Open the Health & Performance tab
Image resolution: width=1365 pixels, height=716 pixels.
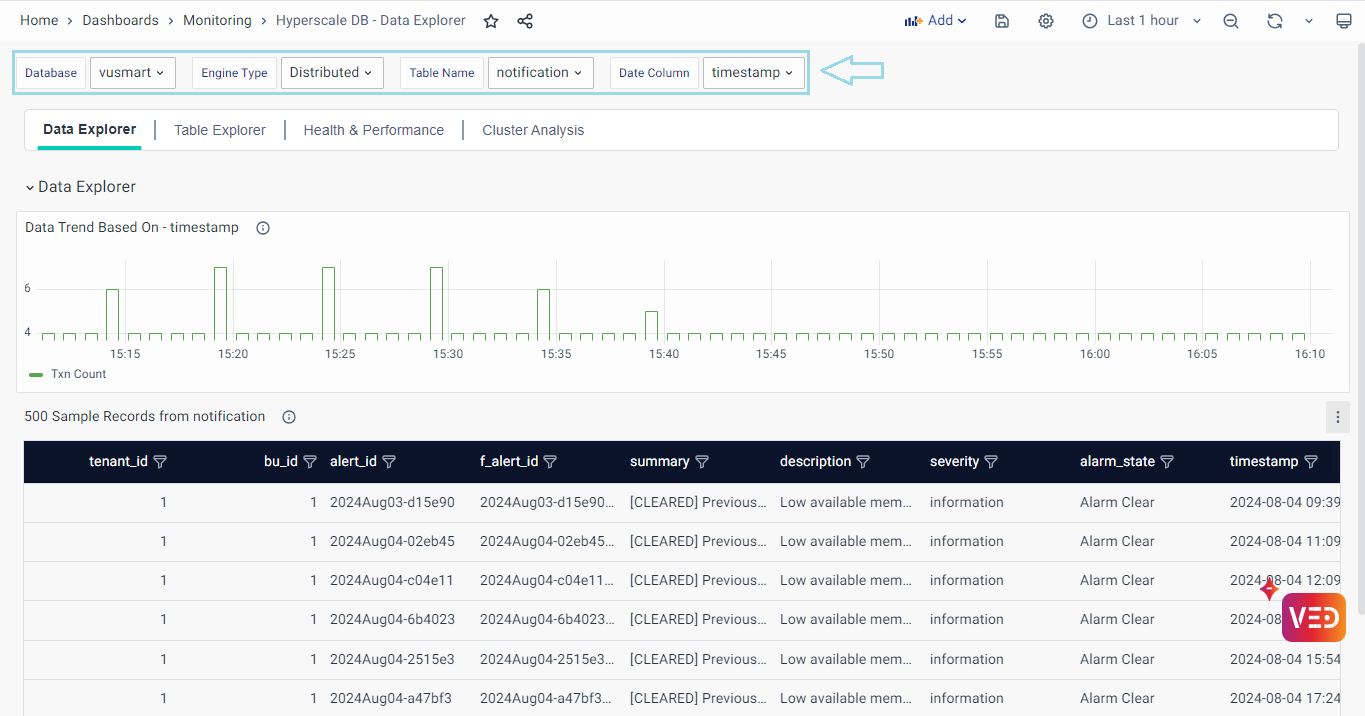(x=373, y=130)
